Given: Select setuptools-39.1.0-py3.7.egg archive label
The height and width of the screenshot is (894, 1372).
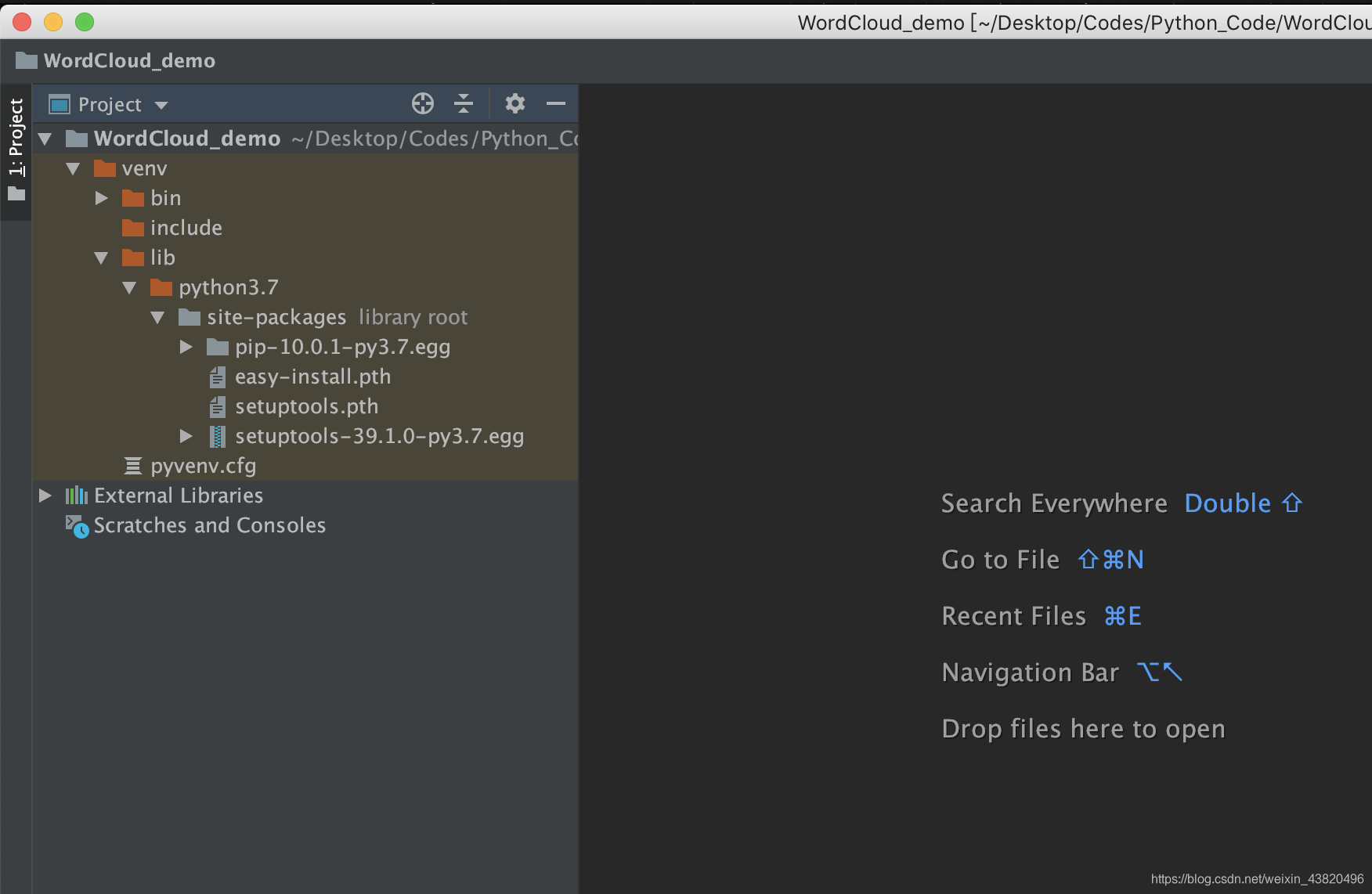Looking at the screenshot, I should pos(380,436).
